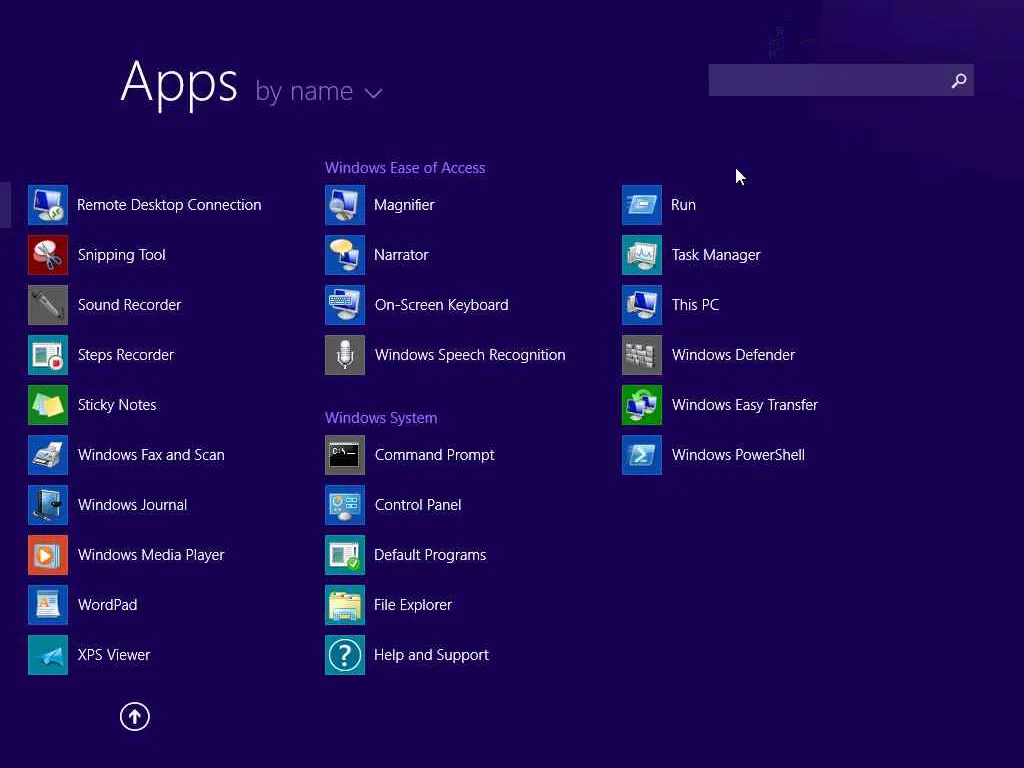Screen dimensions: 1024x768
Task: Open Help and Support question mark icon
Action: point(345,655)
